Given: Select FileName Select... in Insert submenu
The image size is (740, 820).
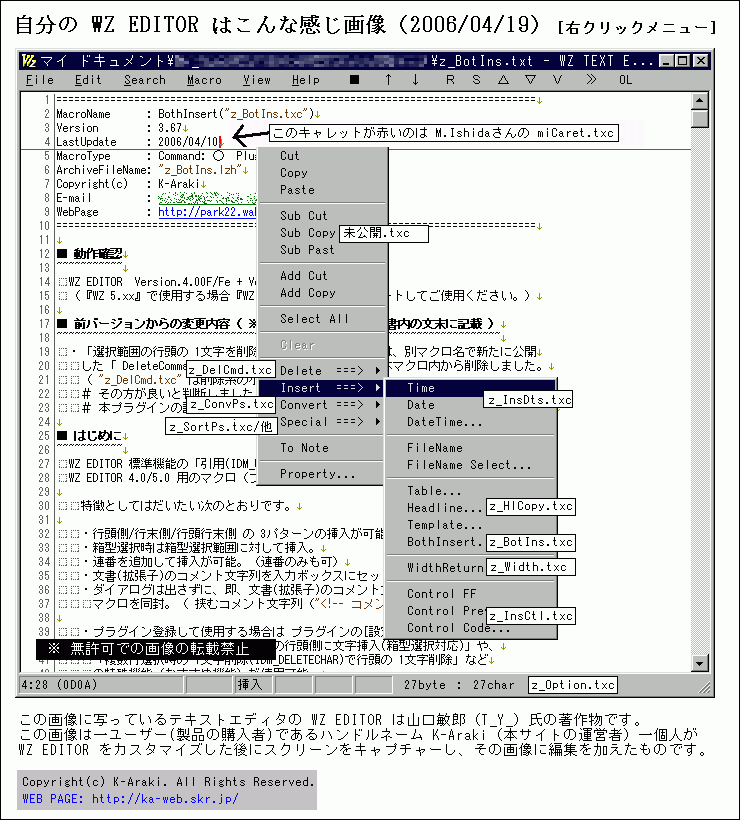Looking at the screenshot, I should click(x=471, y=465).
